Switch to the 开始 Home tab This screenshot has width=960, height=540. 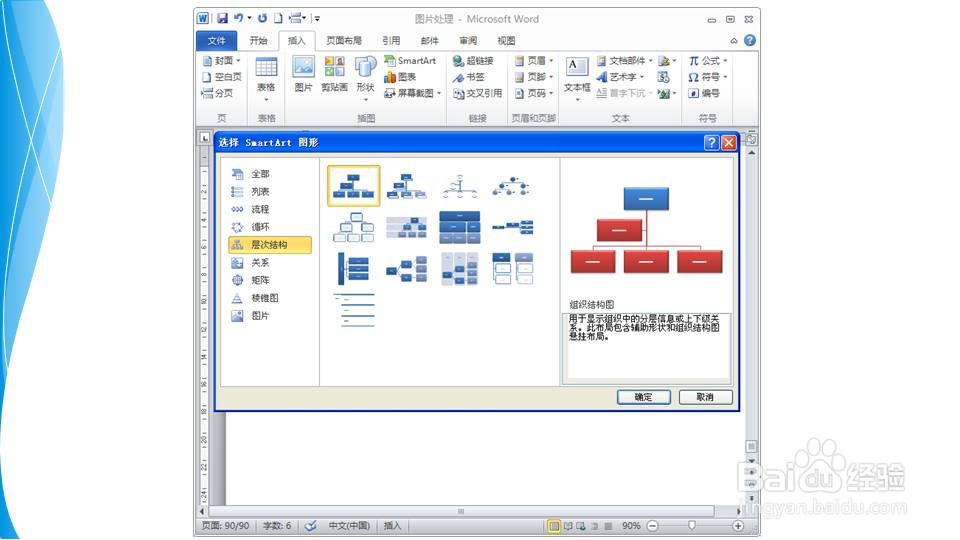[258, 40]
